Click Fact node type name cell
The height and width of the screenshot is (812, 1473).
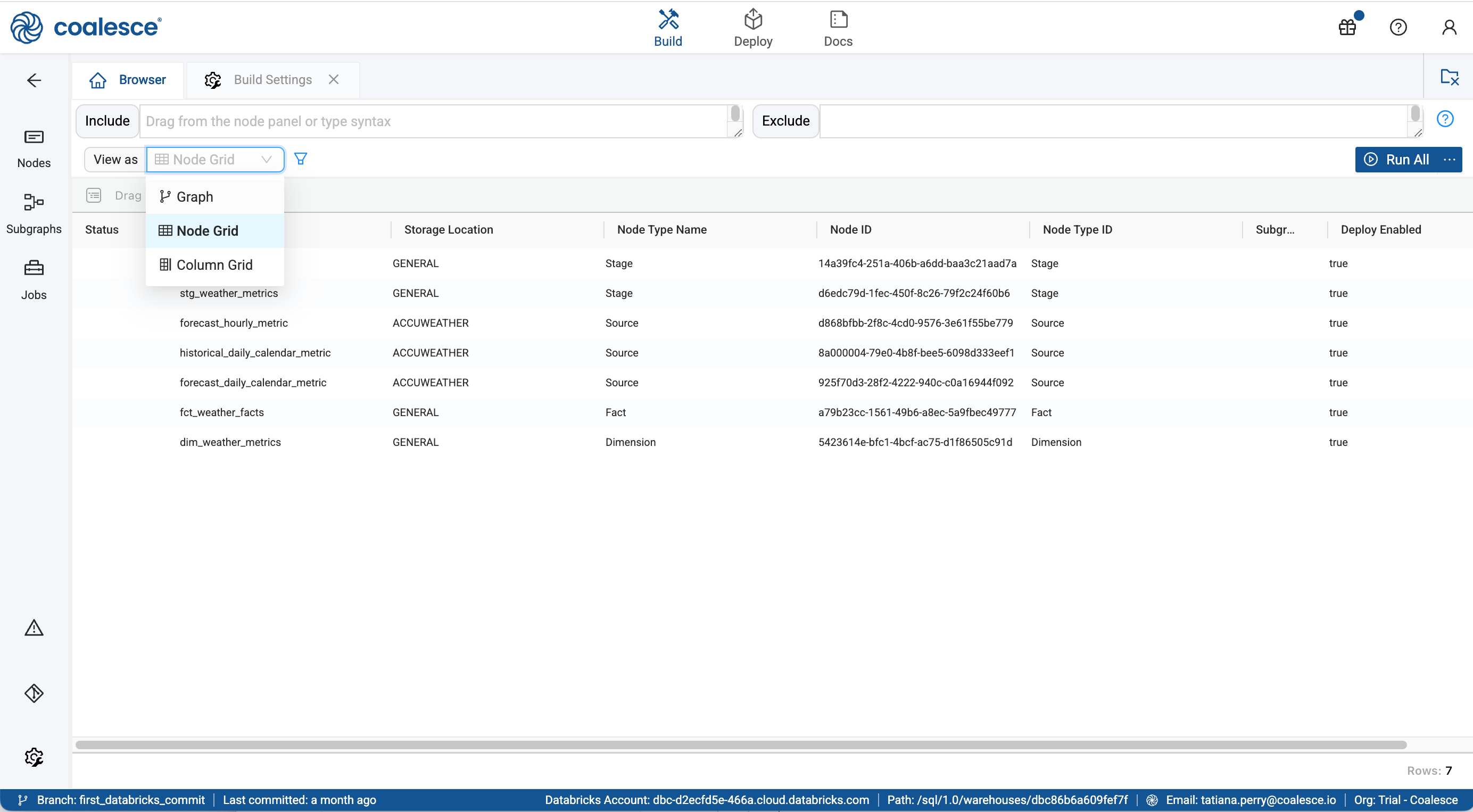coord(615,412)
